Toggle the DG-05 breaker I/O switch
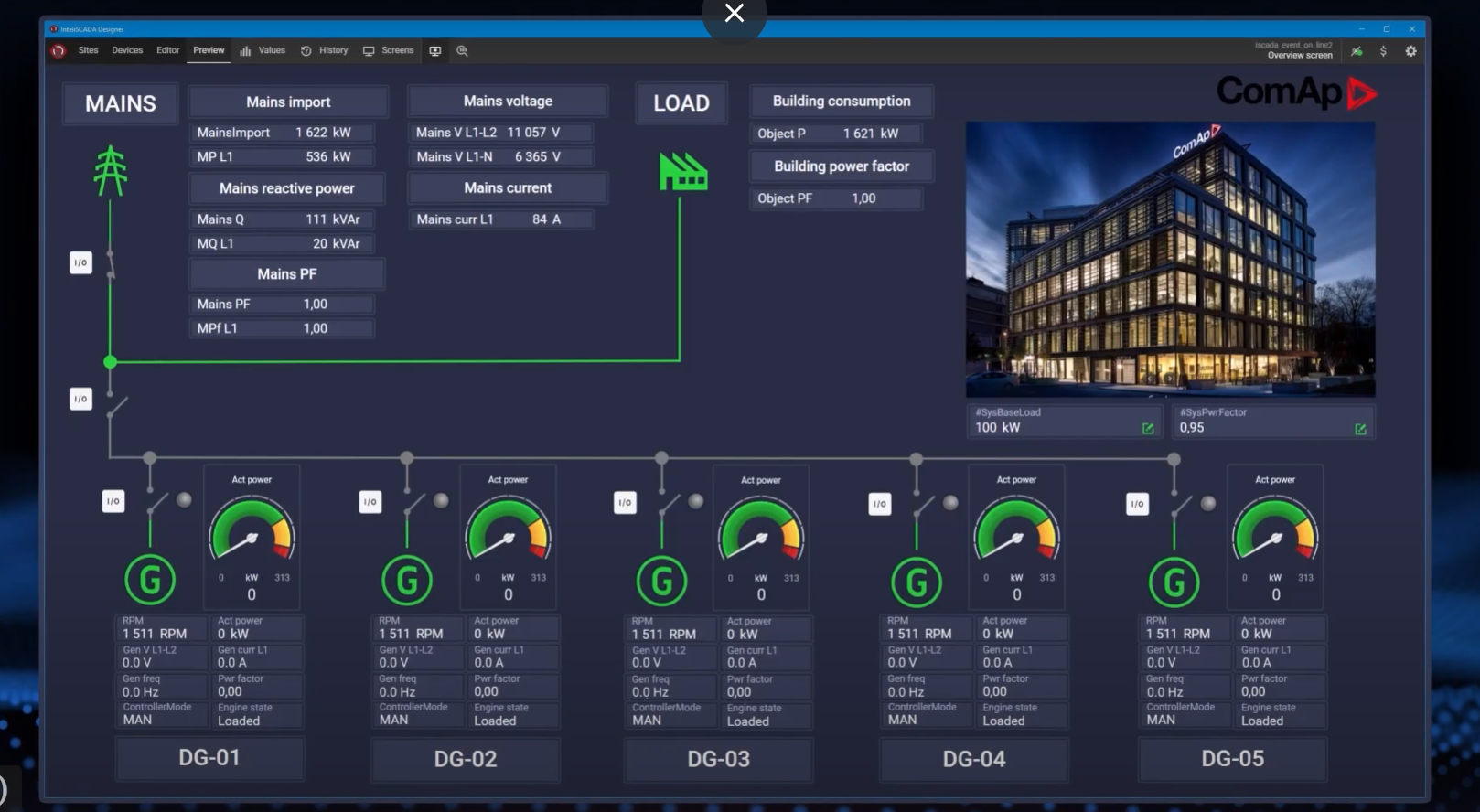 pyautogui.click(x=1137, y=504)
